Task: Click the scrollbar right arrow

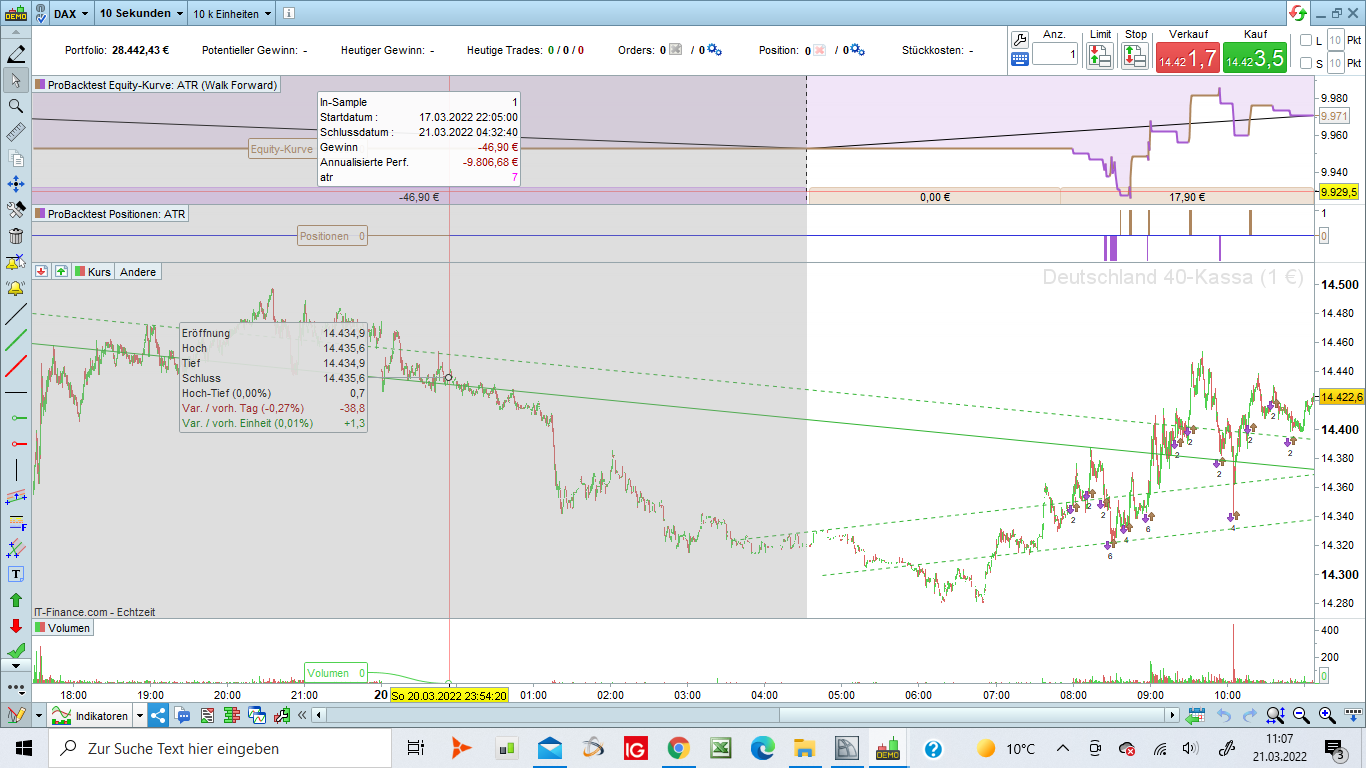Action: tap(1173, 715)
